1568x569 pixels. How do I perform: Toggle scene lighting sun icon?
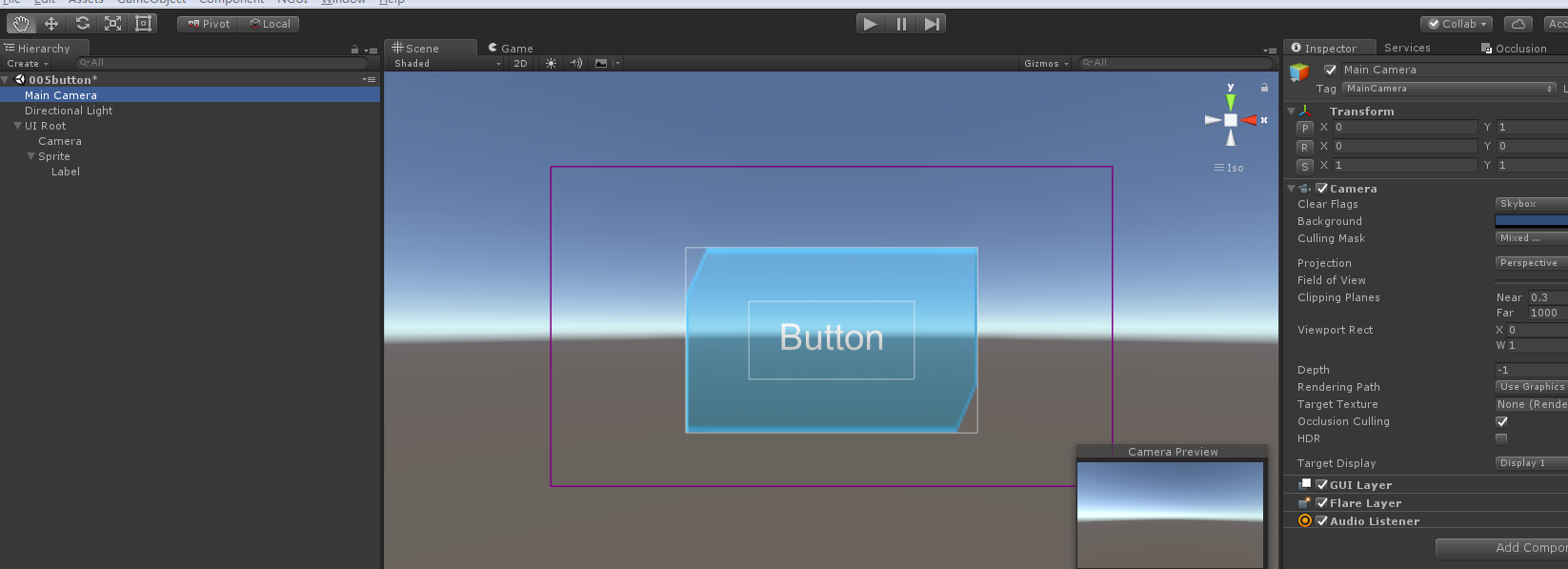click(x=551, y=63)
